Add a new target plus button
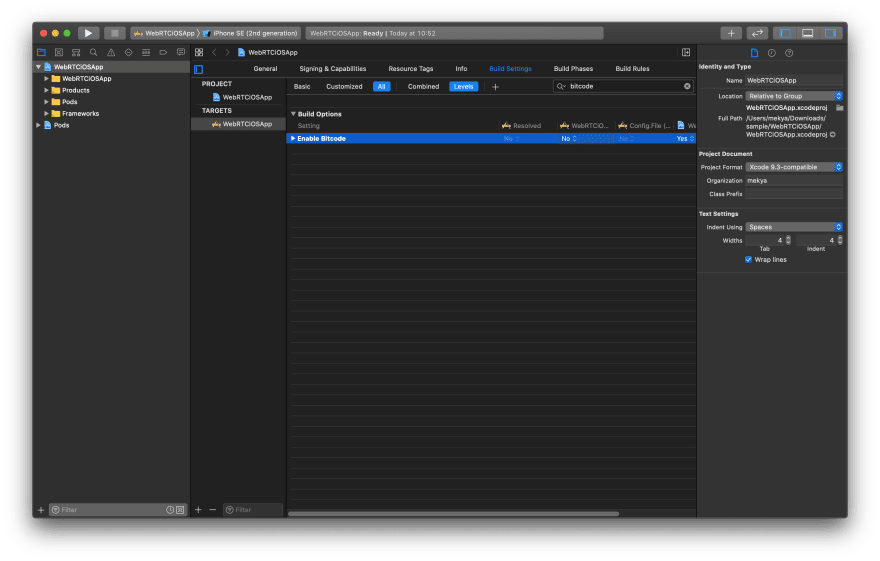880x561 pixels. 198,509
